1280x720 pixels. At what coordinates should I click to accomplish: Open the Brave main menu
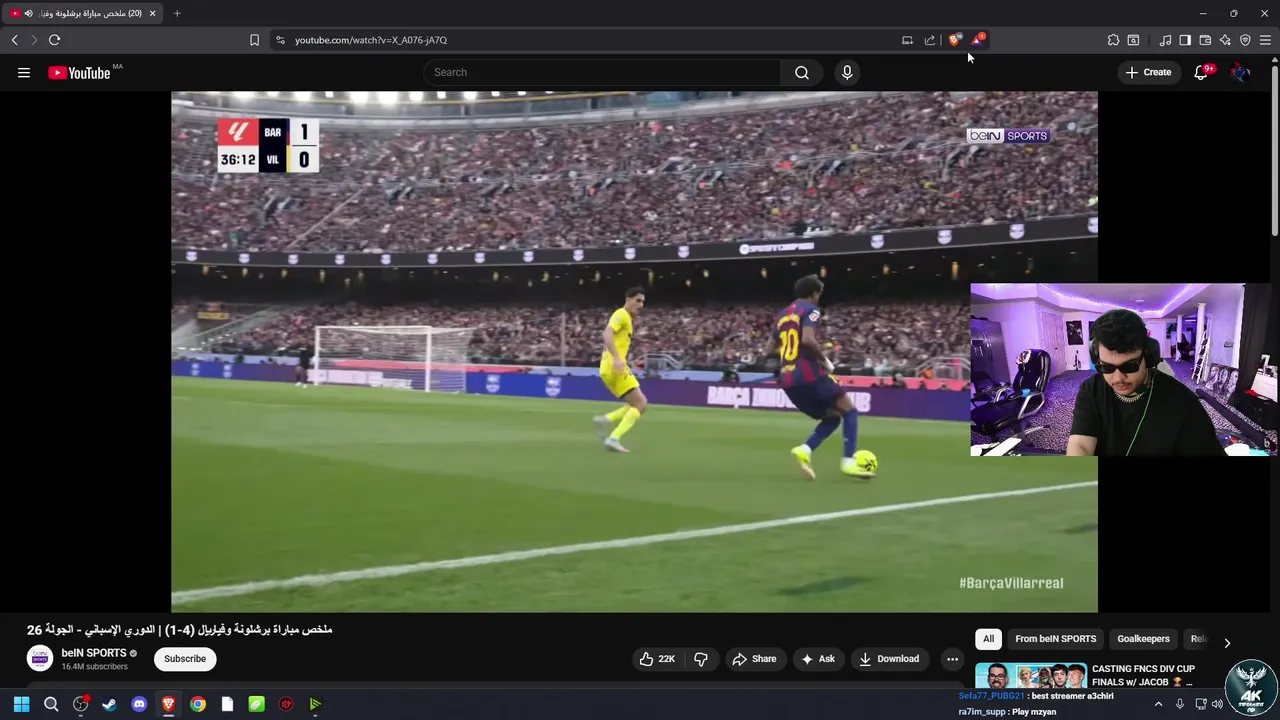click(1265, 40)
